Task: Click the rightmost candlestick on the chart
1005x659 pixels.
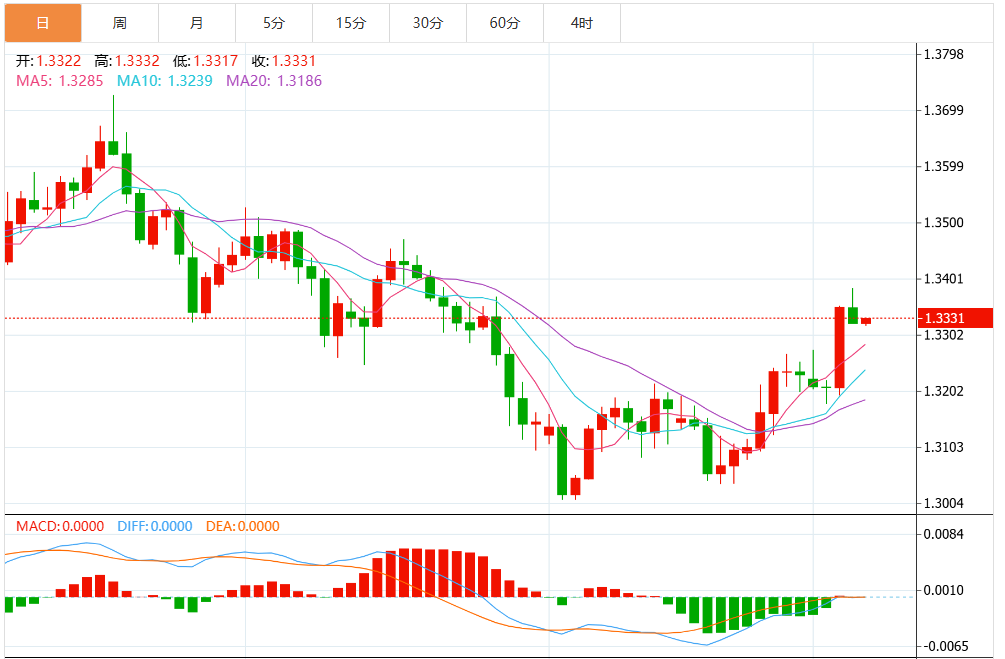Action: [x=866, y=321]
